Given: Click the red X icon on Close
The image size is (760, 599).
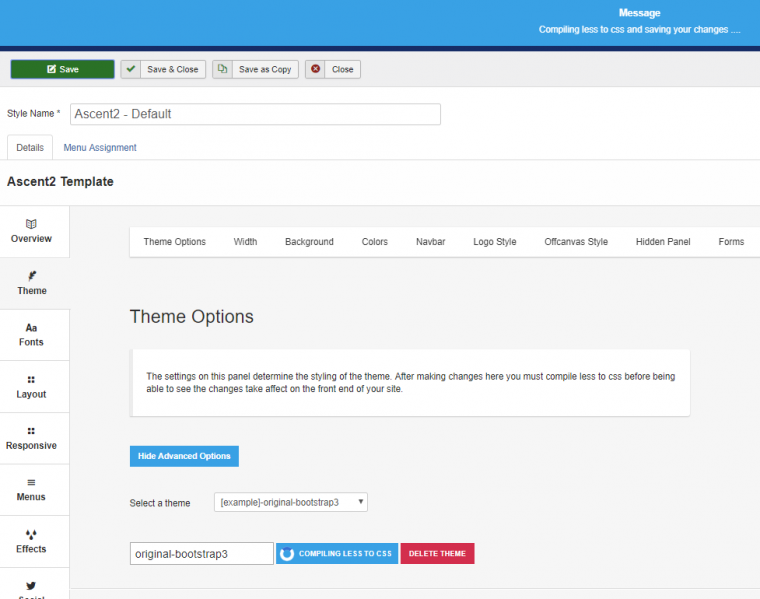Looking at the screenshot, I should click(316, 69).
